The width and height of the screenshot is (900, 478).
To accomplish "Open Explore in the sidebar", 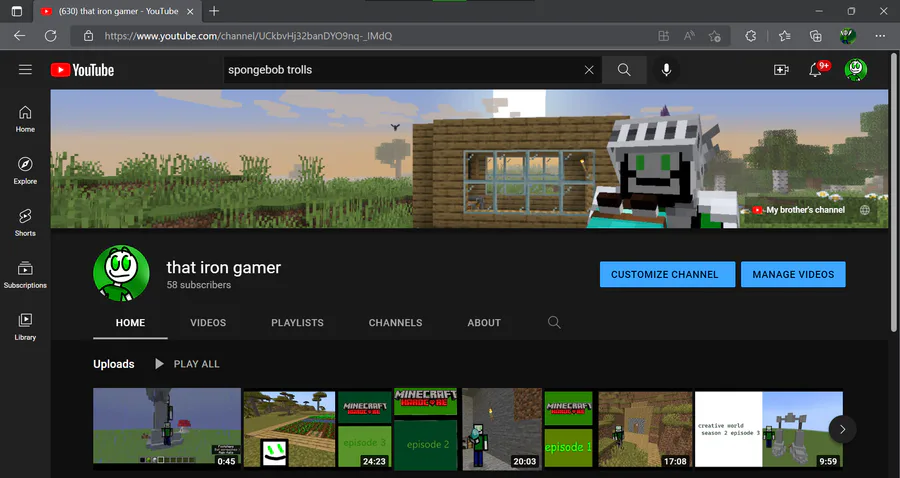I will coord(25,171).
